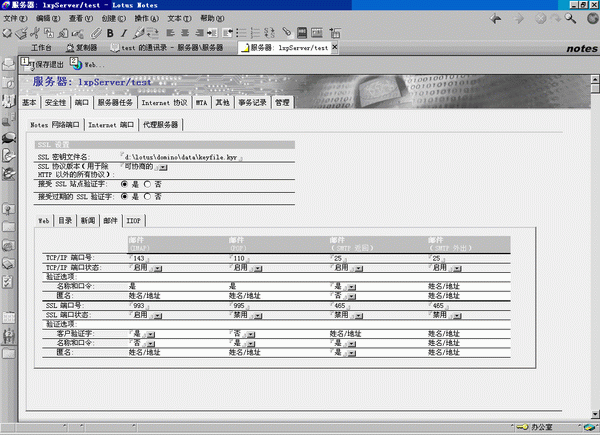This screenshot has width=600, height=435.
Task: Click the 办公室 location in status bar
Action: click(x=541, y=427)
